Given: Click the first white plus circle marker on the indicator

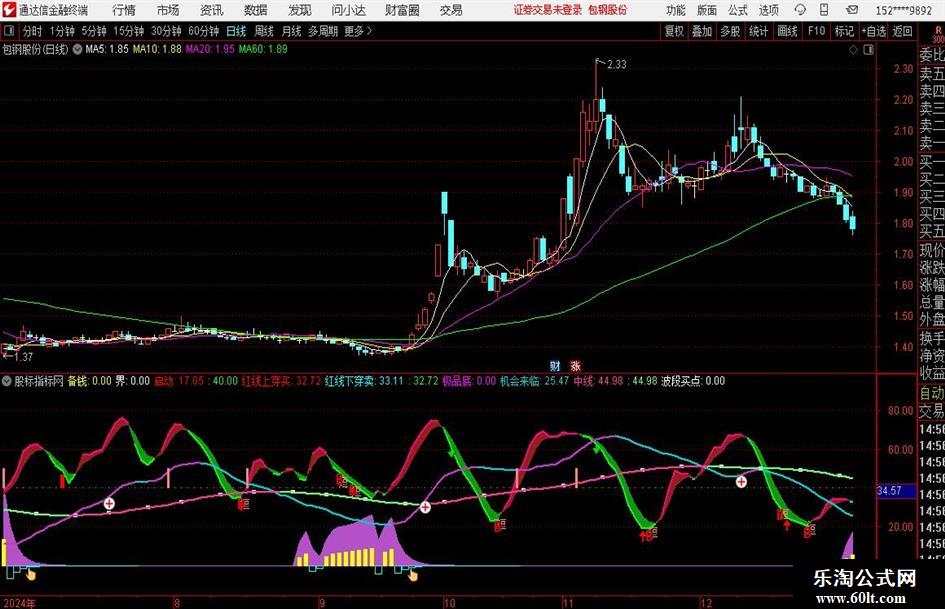Looking at the screenshot, I should pos(109,503).
